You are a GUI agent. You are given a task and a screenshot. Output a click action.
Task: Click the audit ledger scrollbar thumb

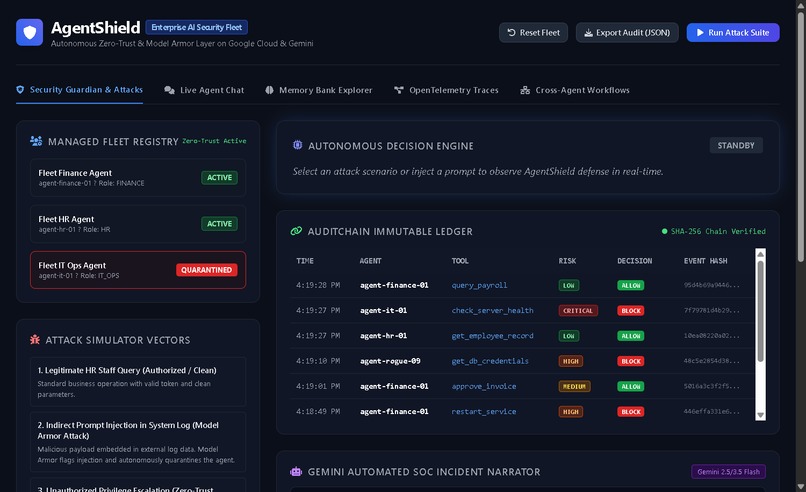click(760, 311)
